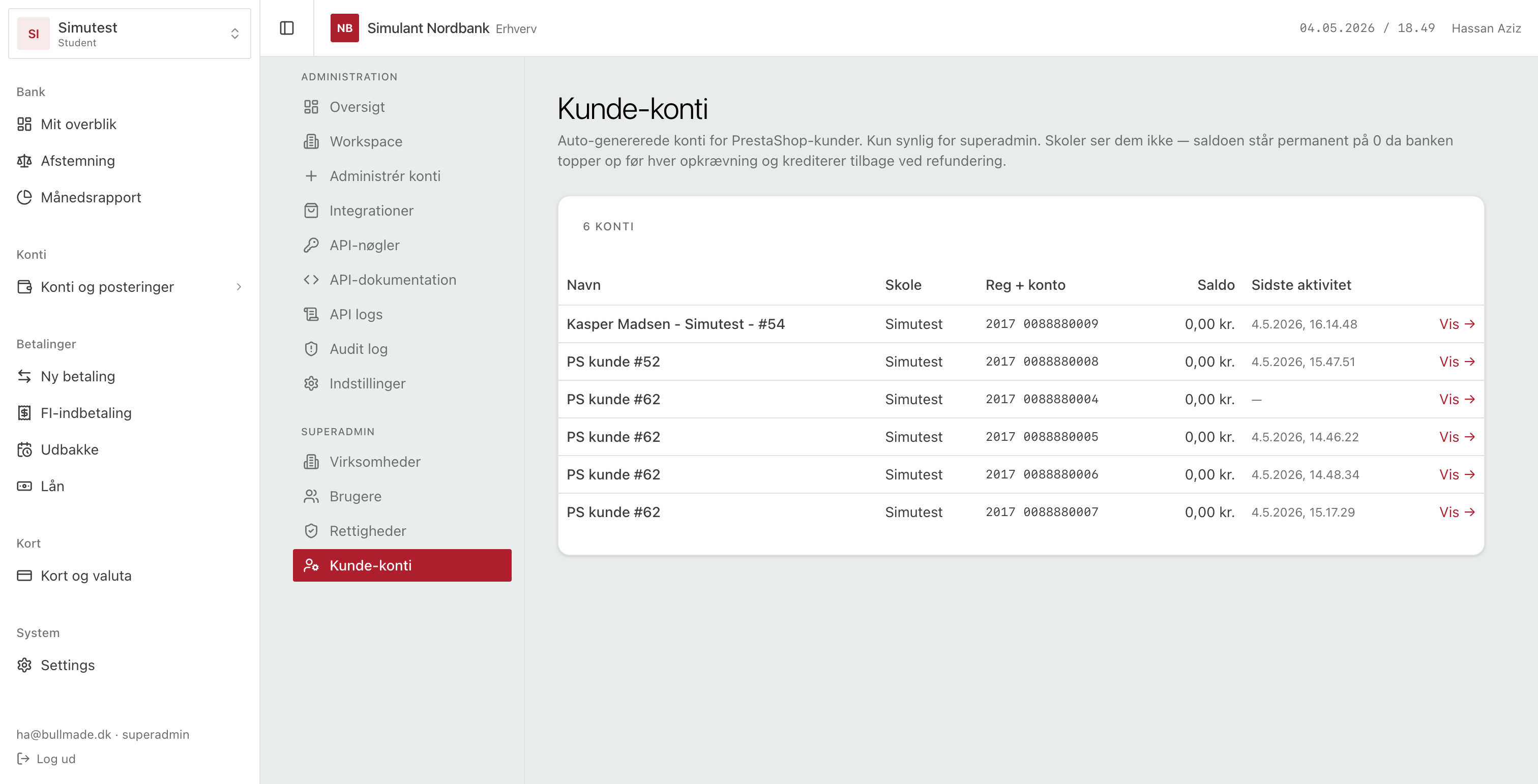Click the API-dokumentation code brackets icon
The width and height of the screenshot is (1538, 784).
(x=311, y=280)
